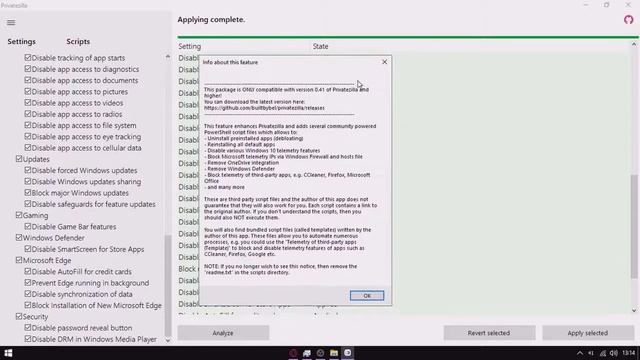
Task: Click OK in the info dialog
Action: pyautogui.click(x=367, y=296)
